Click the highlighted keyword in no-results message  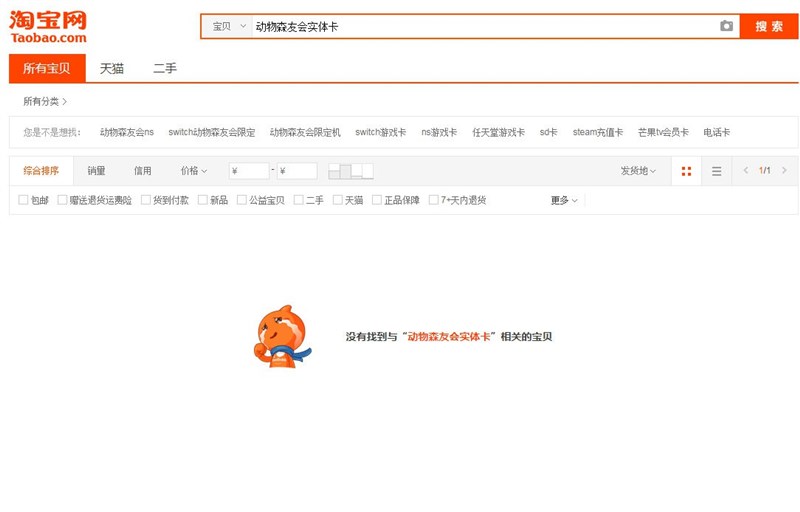449,337
